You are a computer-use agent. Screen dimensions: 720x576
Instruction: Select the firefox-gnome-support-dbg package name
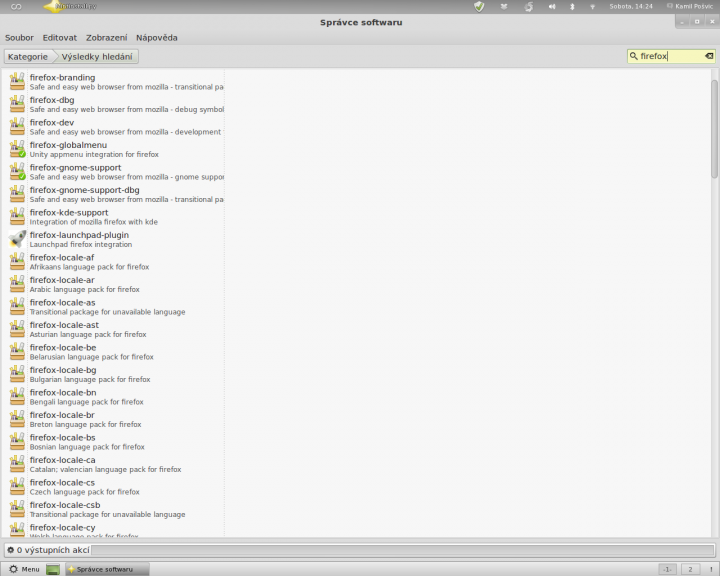pyautogui.click(x=84, y=190)
